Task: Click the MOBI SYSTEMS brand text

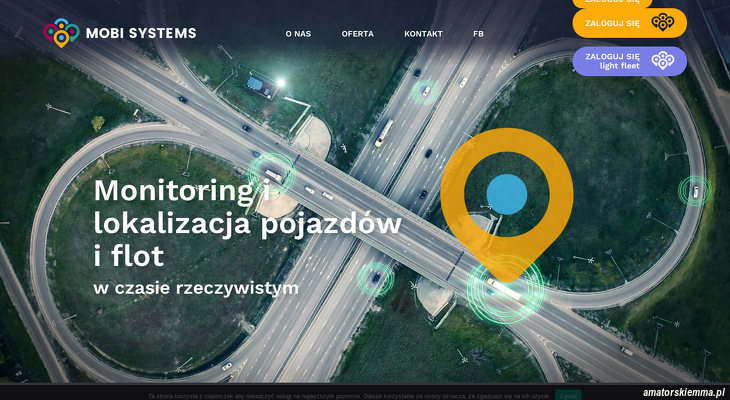Action: [141, 34]
